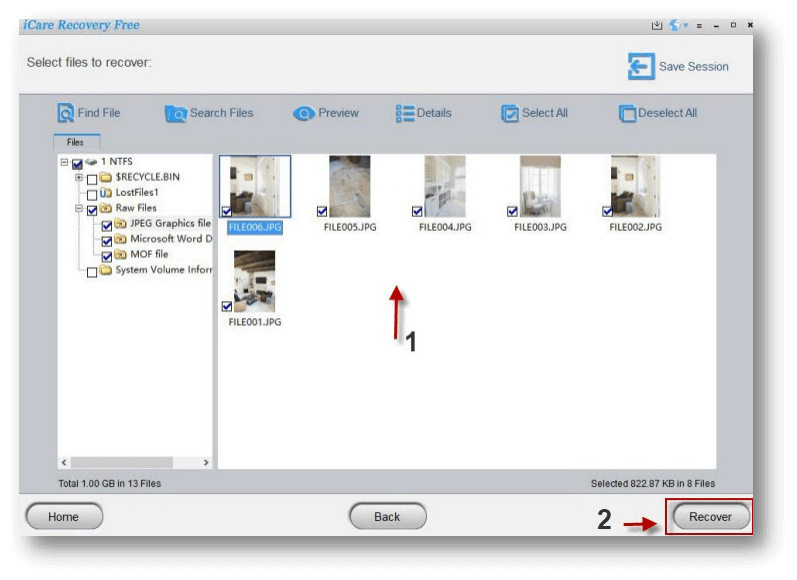Click the NTFS drive icon
Screen dimensions: 797x580
coord(91,162)
